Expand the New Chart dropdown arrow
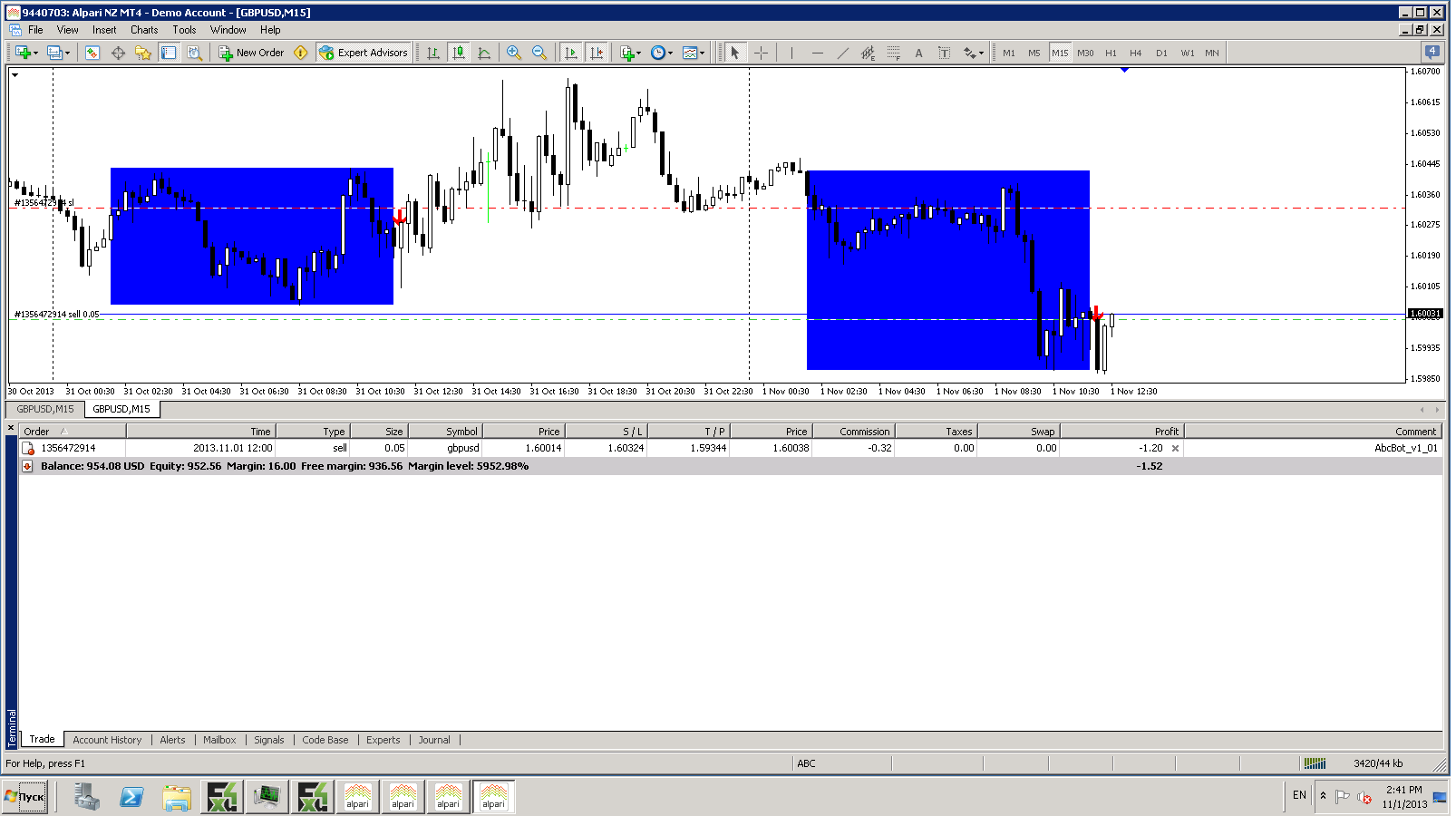Viewport: 1456px width, 816px height. coord(35,53)
